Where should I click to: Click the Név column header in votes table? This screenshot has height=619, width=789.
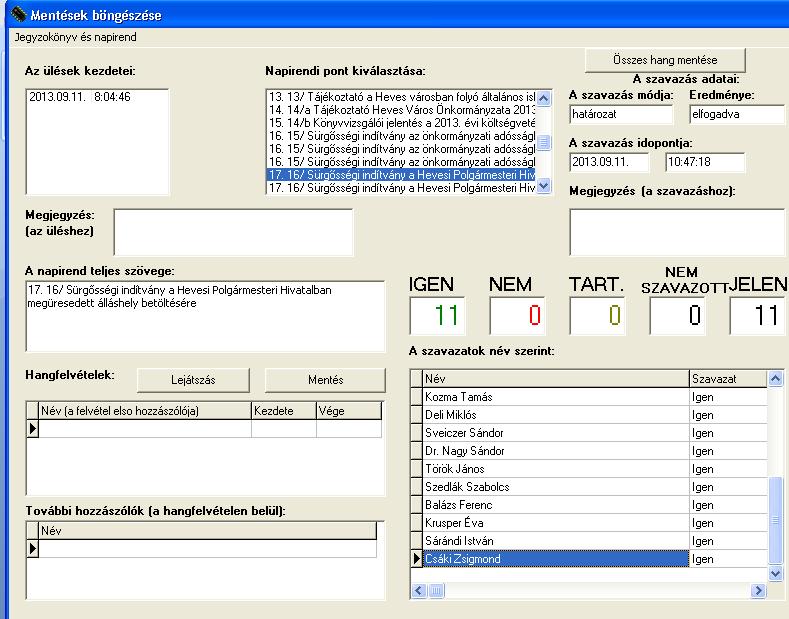[556, 378]
